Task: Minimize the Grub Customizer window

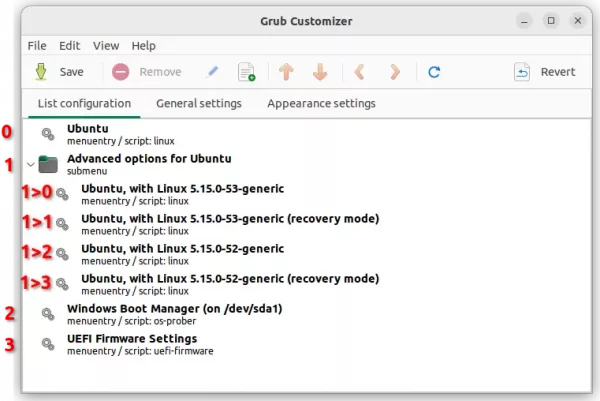Action: tap(524, 21)
